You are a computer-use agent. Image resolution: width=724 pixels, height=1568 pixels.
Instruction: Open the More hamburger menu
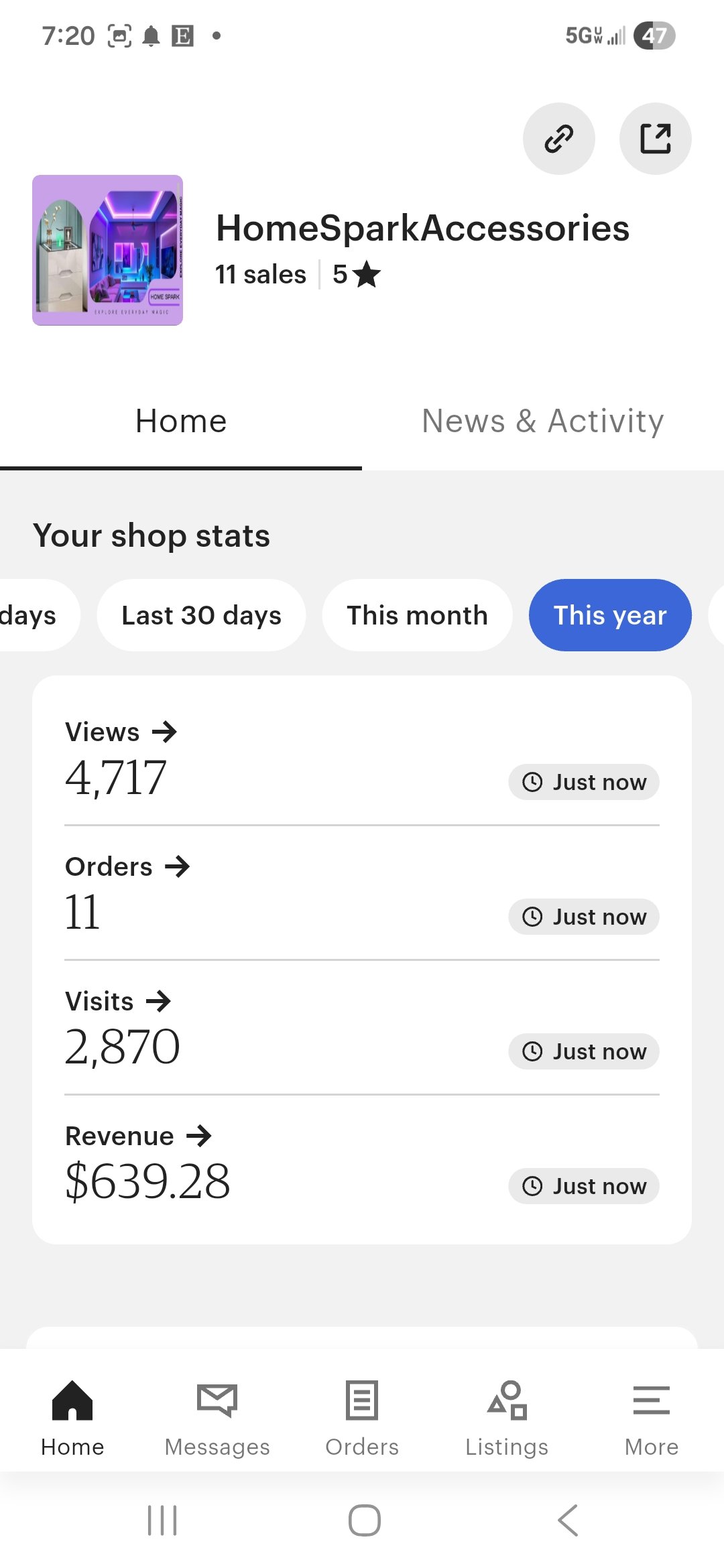click(x=651, y=1400)
